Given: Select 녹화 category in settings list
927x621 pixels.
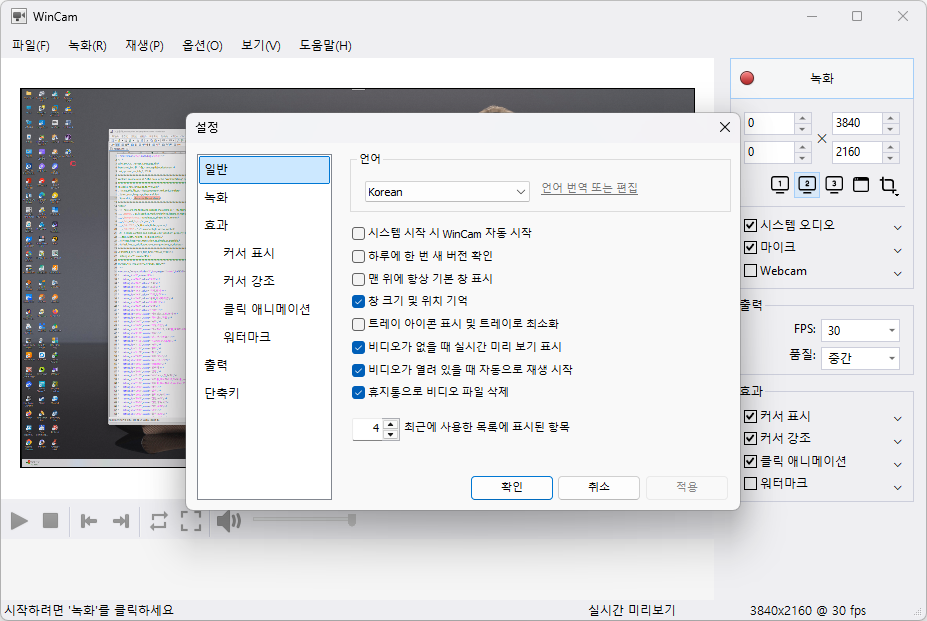Looking at the screenshot, I should pyautogui.click(x=264, y=198).
